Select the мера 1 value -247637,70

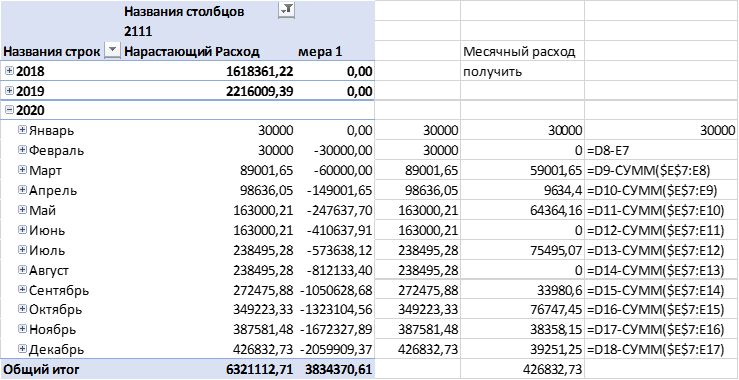tap(339, 211)
